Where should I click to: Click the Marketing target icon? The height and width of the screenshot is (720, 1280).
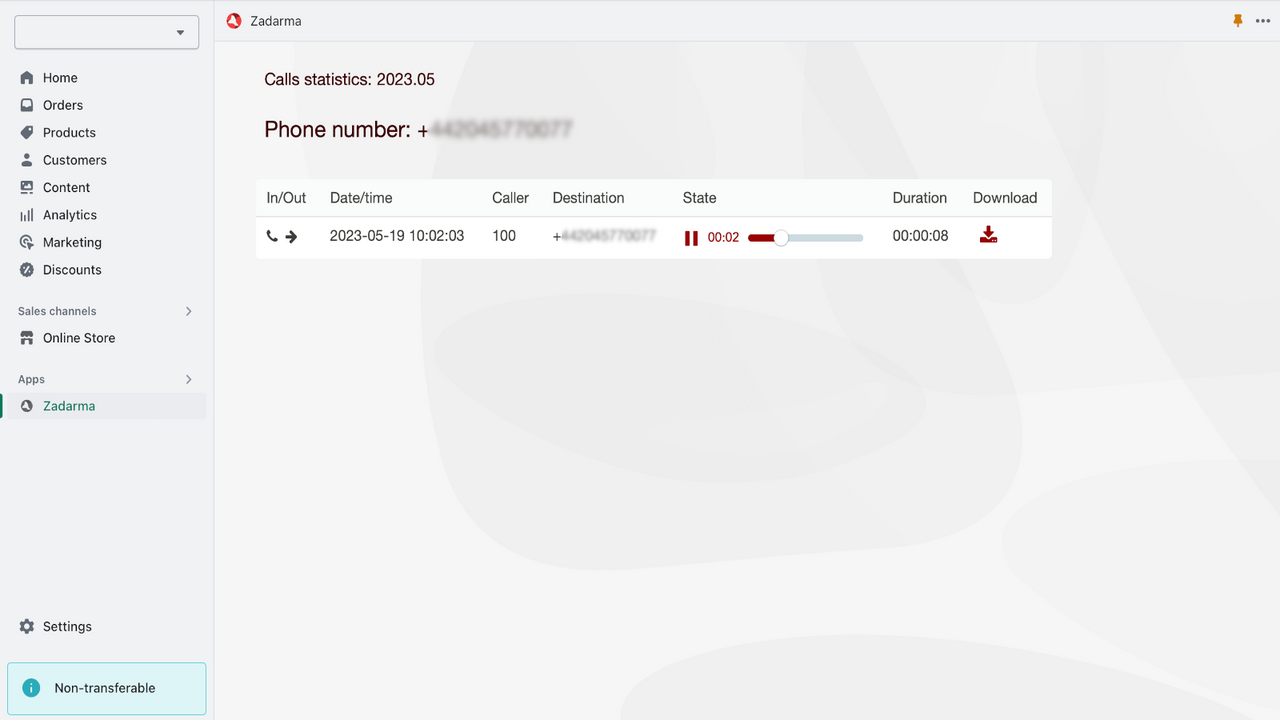pyautogui.click(x=27, y=243)
